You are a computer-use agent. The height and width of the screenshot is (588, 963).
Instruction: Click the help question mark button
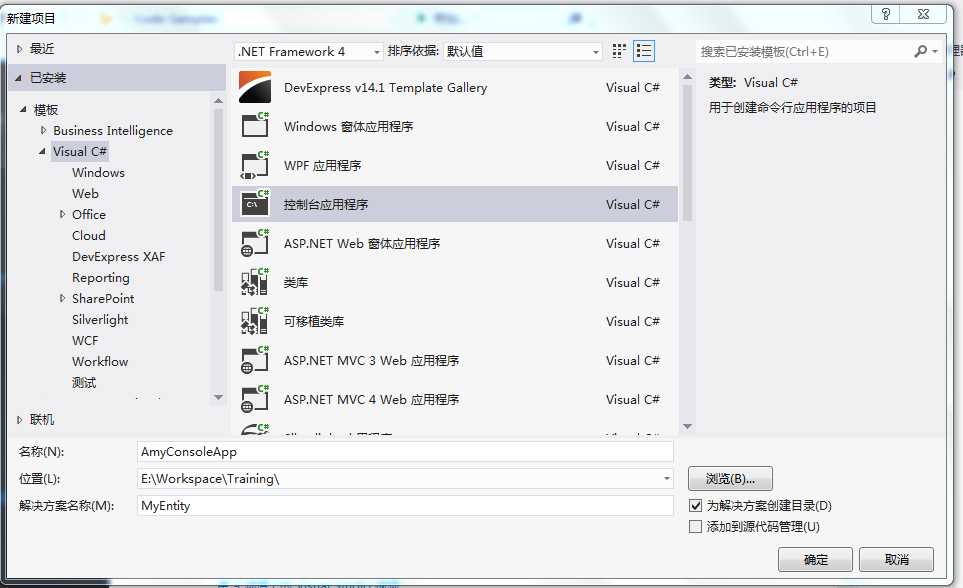886,14
